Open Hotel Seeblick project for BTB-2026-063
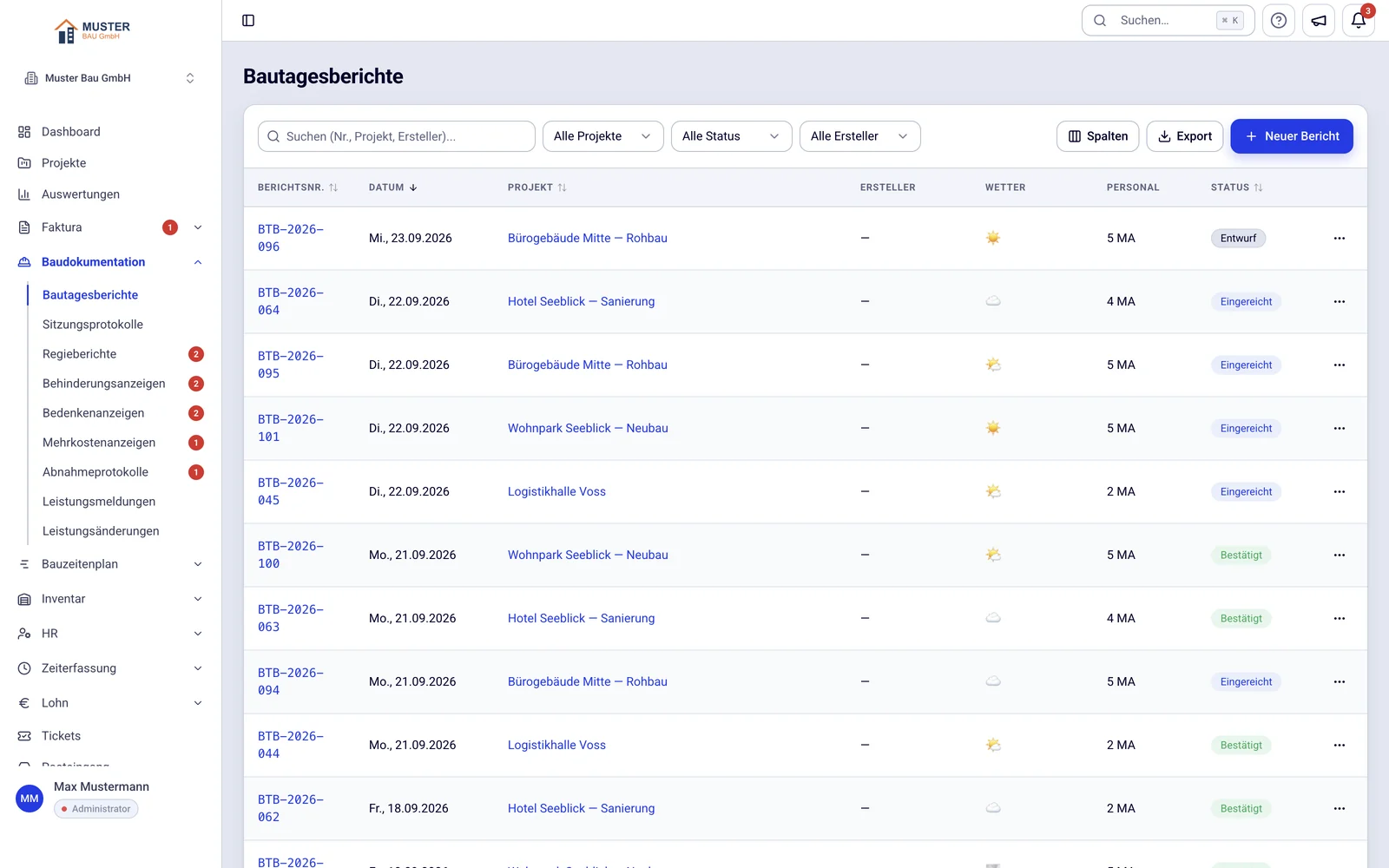The width and height of the screenshot is (1389, 868). tap(581, 618)
